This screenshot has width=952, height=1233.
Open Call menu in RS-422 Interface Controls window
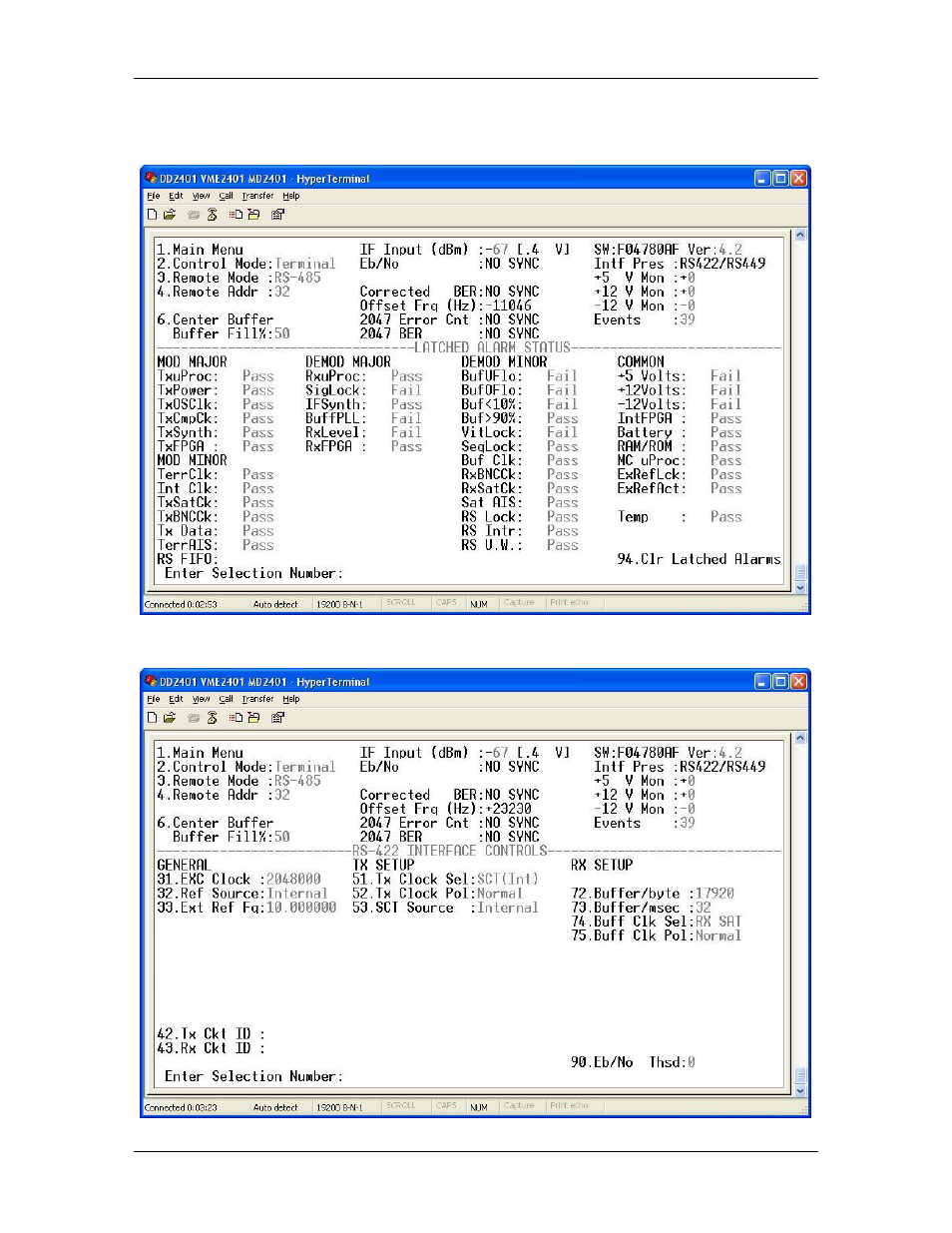tap(227, 699)
